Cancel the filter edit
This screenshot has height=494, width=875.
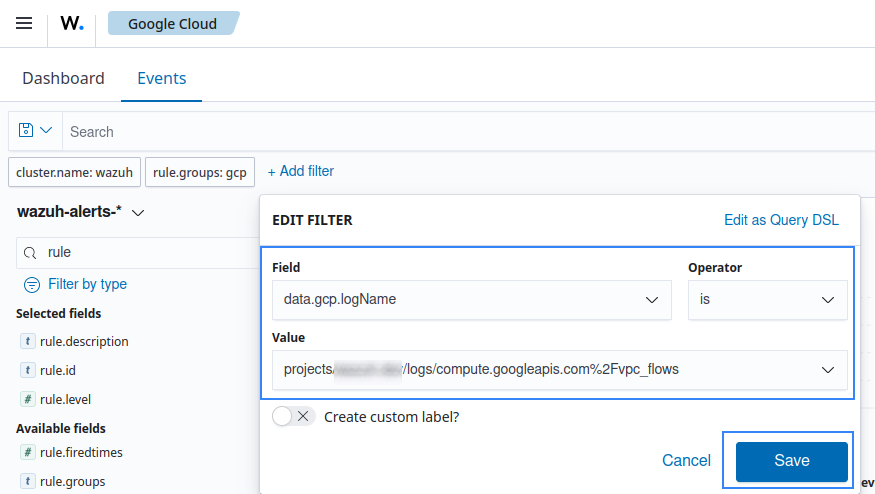(686, 461)
